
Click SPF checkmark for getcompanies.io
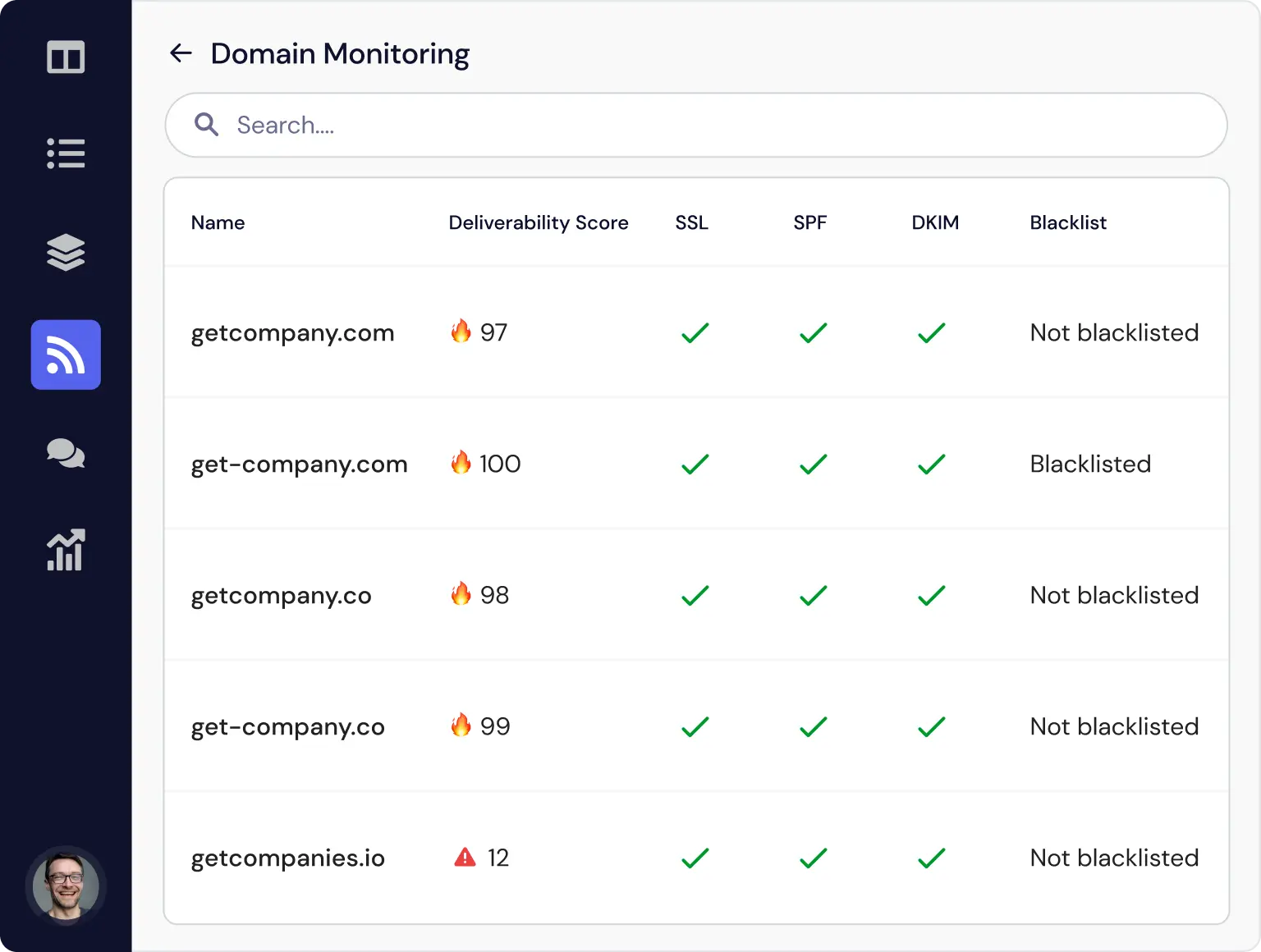[813, 858]
